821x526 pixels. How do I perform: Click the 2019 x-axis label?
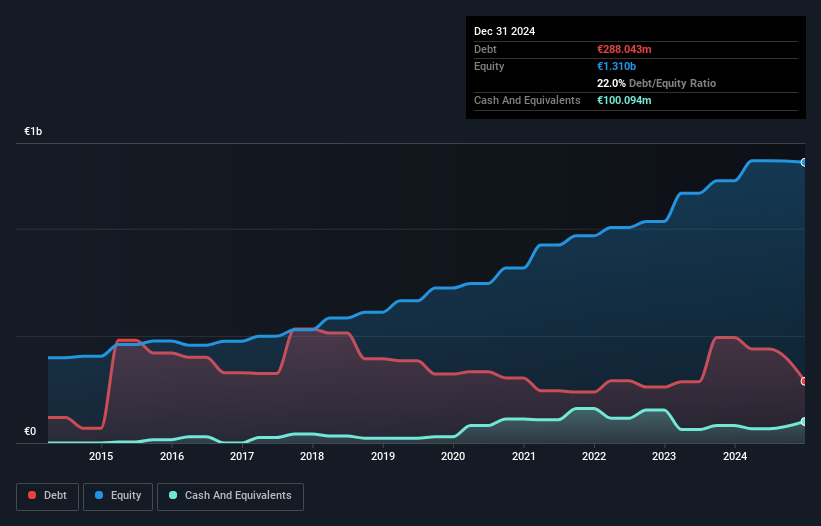(383, 456)
